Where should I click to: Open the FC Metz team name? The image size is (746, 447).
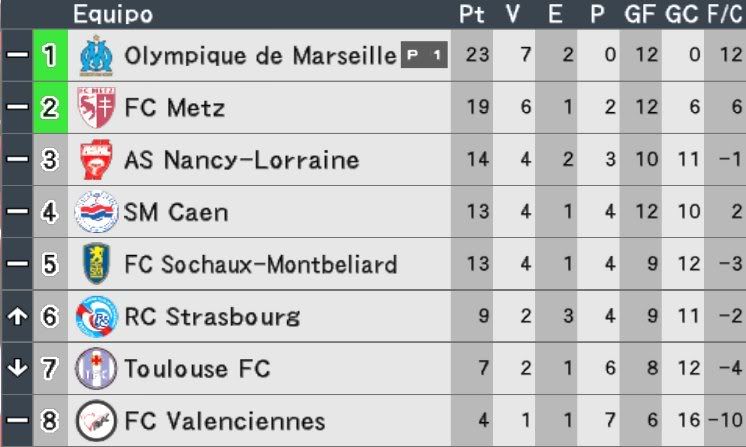coord(175,107)
